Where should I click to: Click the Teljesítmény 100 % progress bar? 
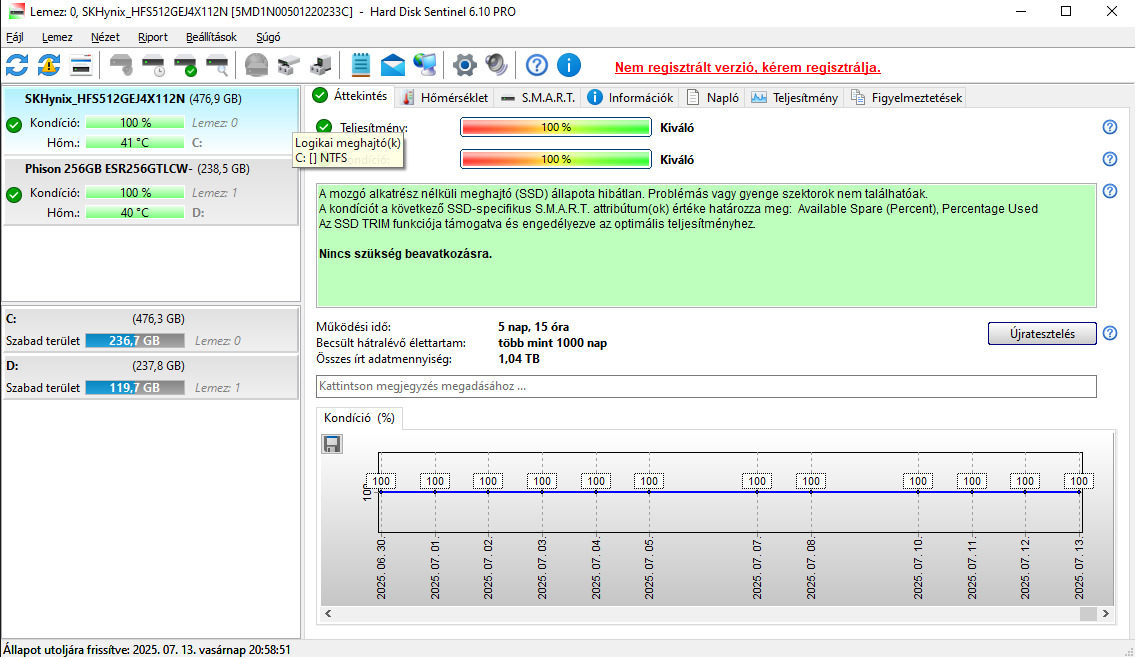(x=555, y=128)
